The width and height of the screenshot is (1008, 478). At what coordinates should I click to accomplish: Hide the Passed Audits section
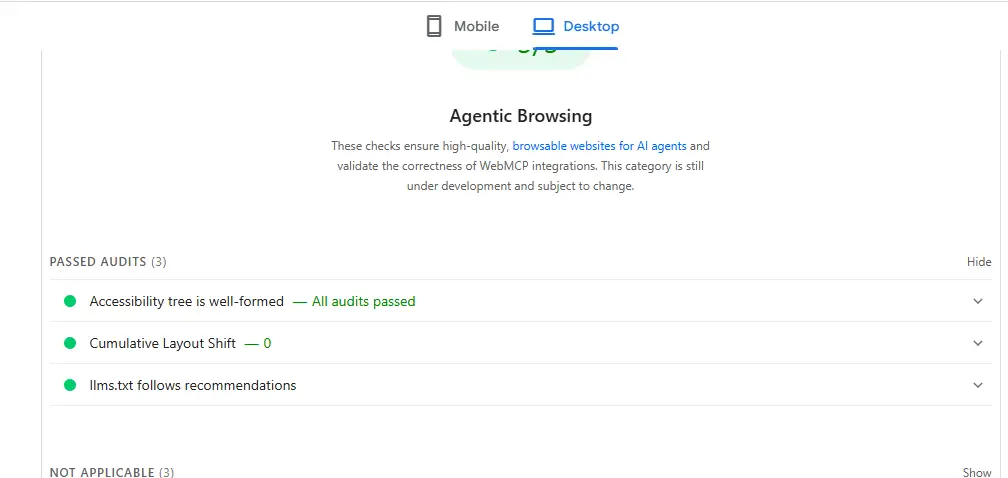pos(979,262)
